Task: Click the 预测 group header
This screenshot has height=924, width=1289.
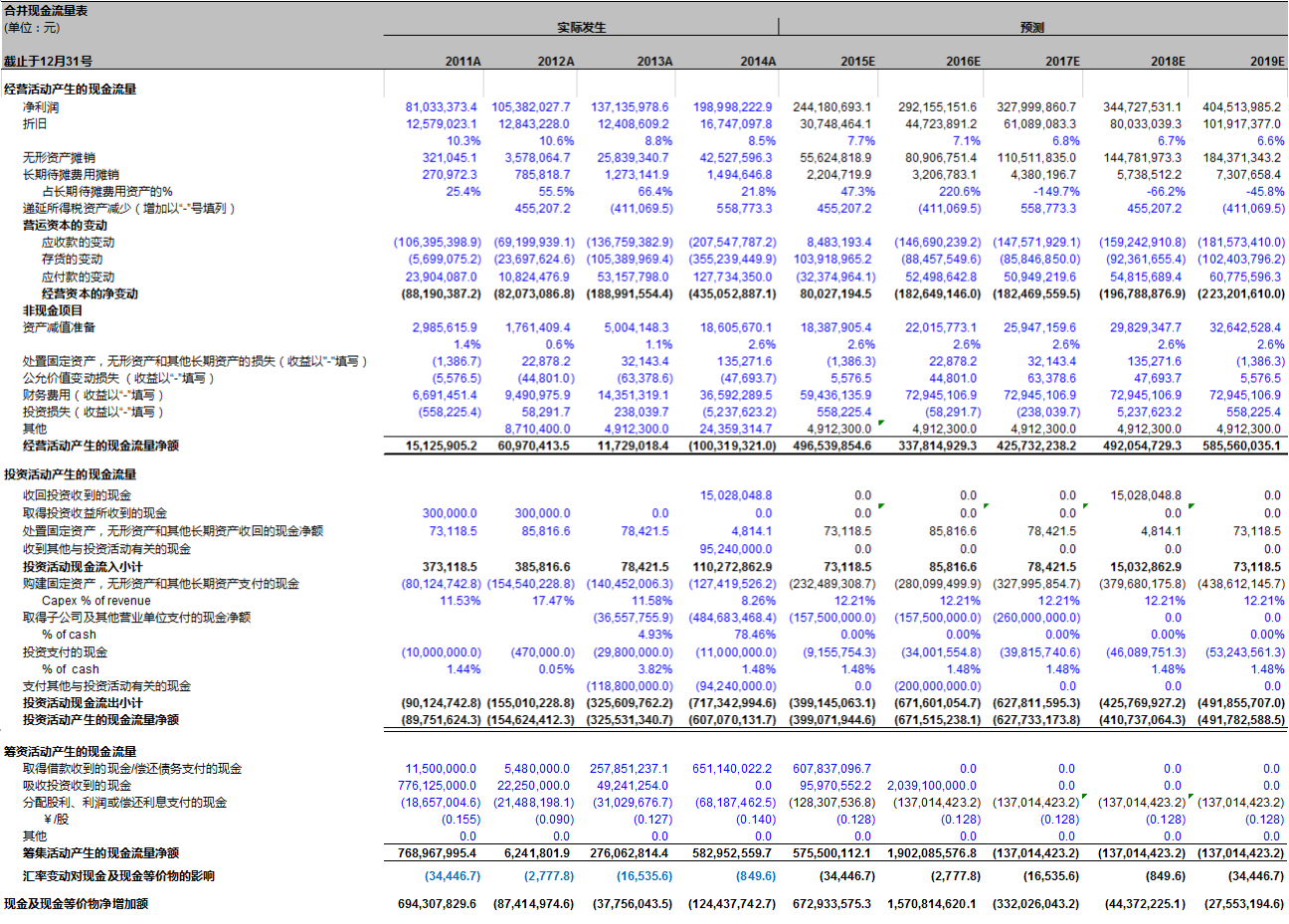Action: click(x=1032, y=28)
